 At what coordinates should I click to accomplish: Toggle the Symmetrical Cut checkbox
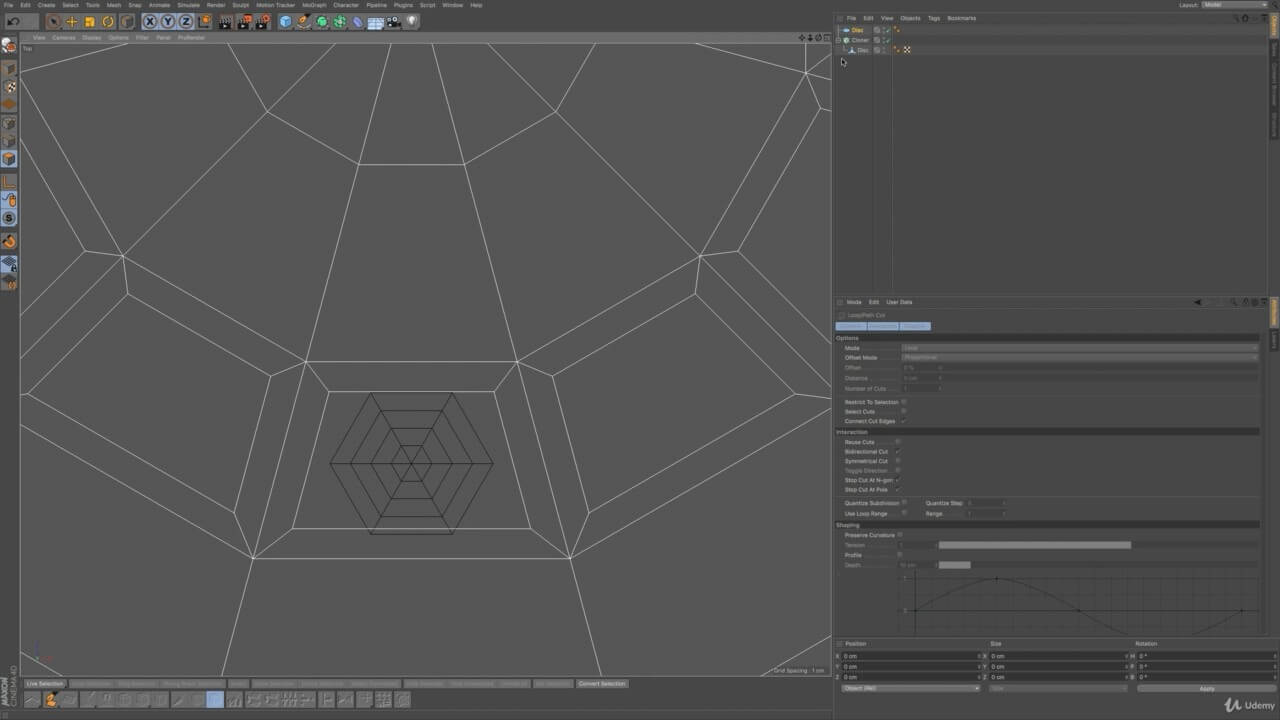[x=898, y=461]
